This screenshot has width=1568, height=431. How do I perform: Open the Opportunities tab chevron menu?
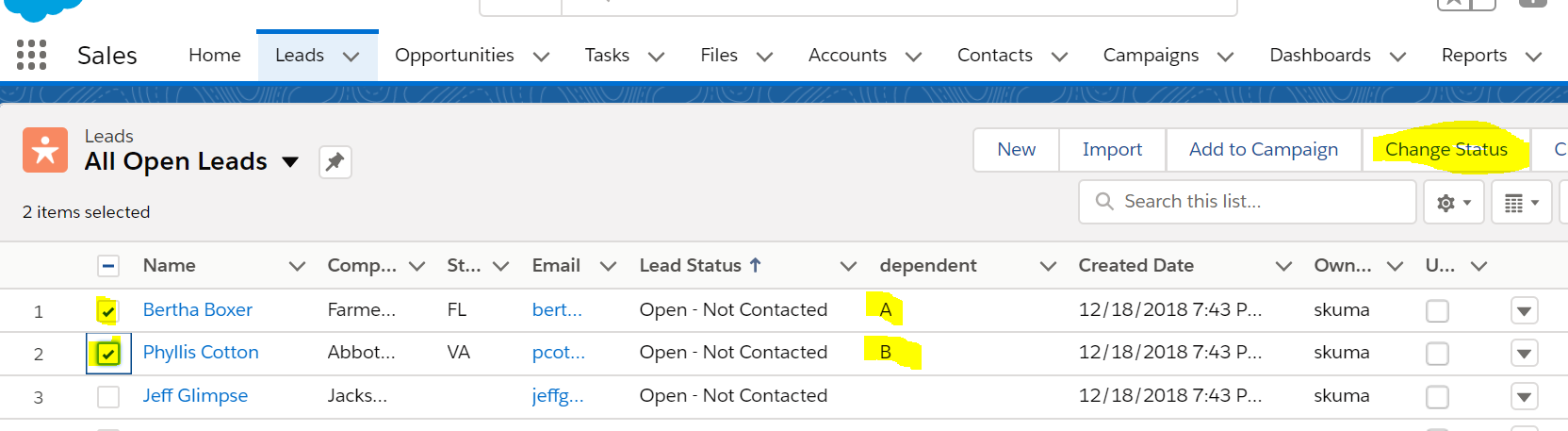(541, 57)
